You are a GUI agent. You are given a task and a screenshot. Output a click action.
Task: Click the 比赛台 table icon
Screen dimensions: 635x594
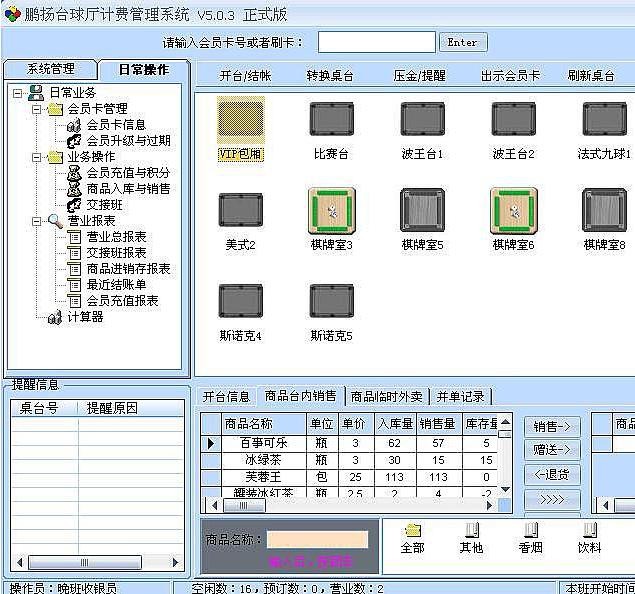(x=331, y=122)
